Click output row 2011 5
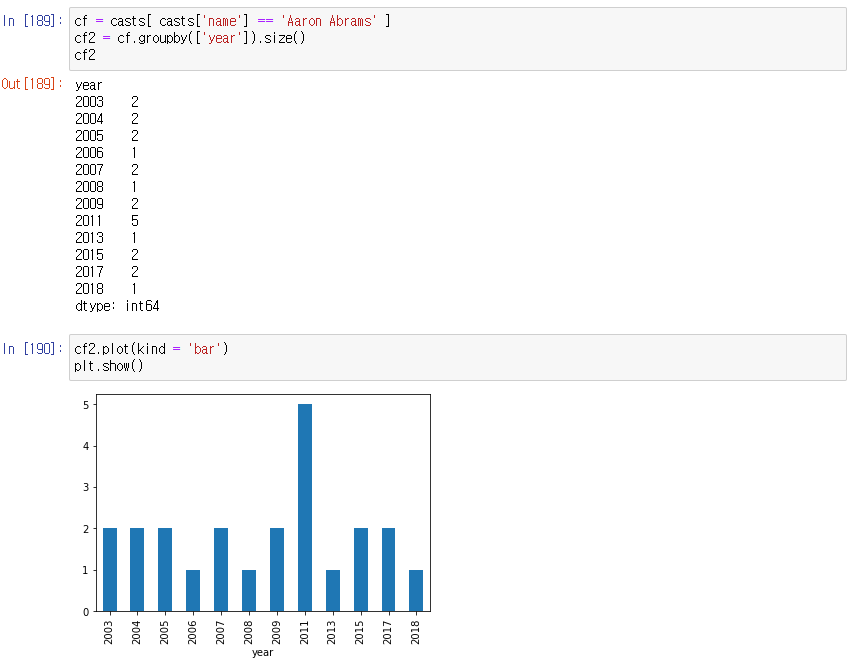 (x=107, y=221)
